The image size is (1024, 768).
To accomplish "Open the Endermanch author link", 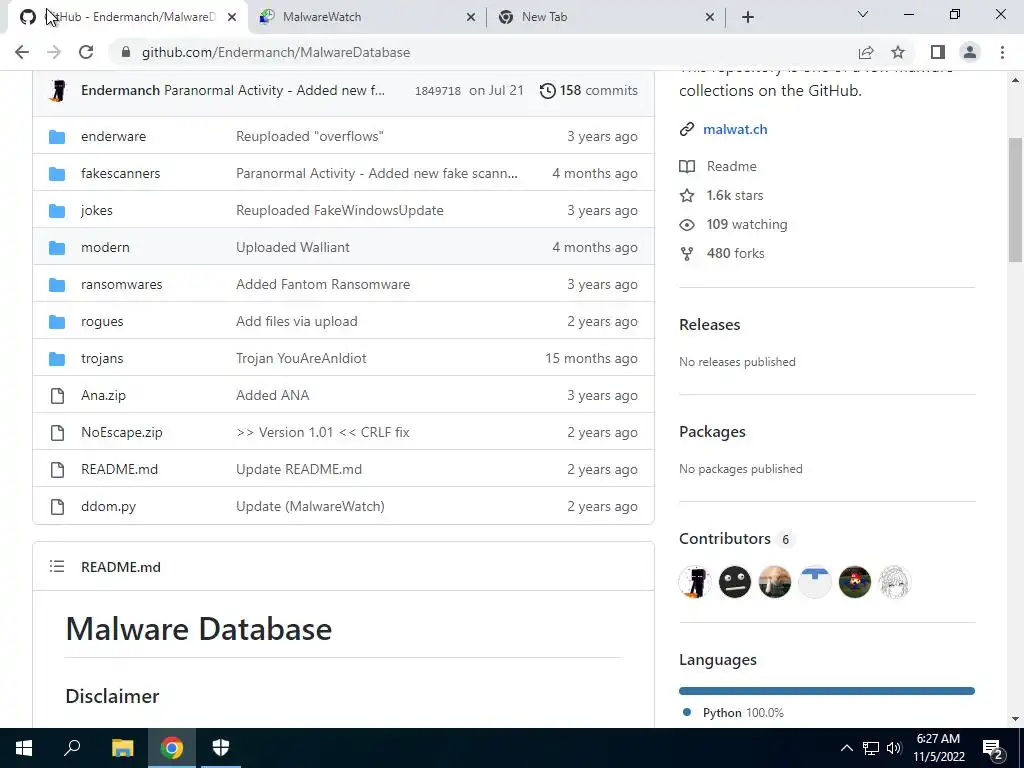I will click(x=120, y=90).
